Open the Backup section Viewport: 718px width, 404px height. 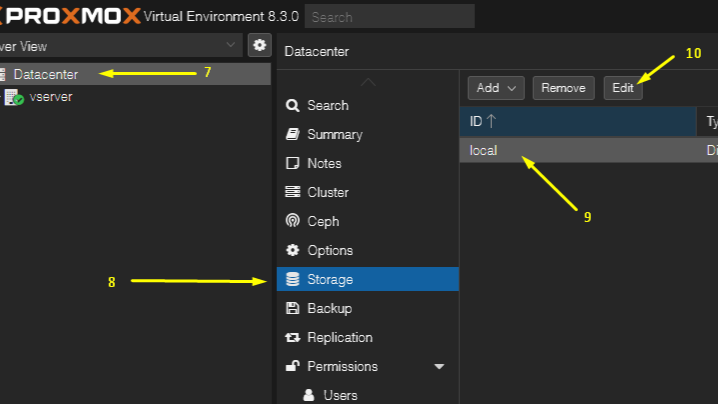[368, 308]
